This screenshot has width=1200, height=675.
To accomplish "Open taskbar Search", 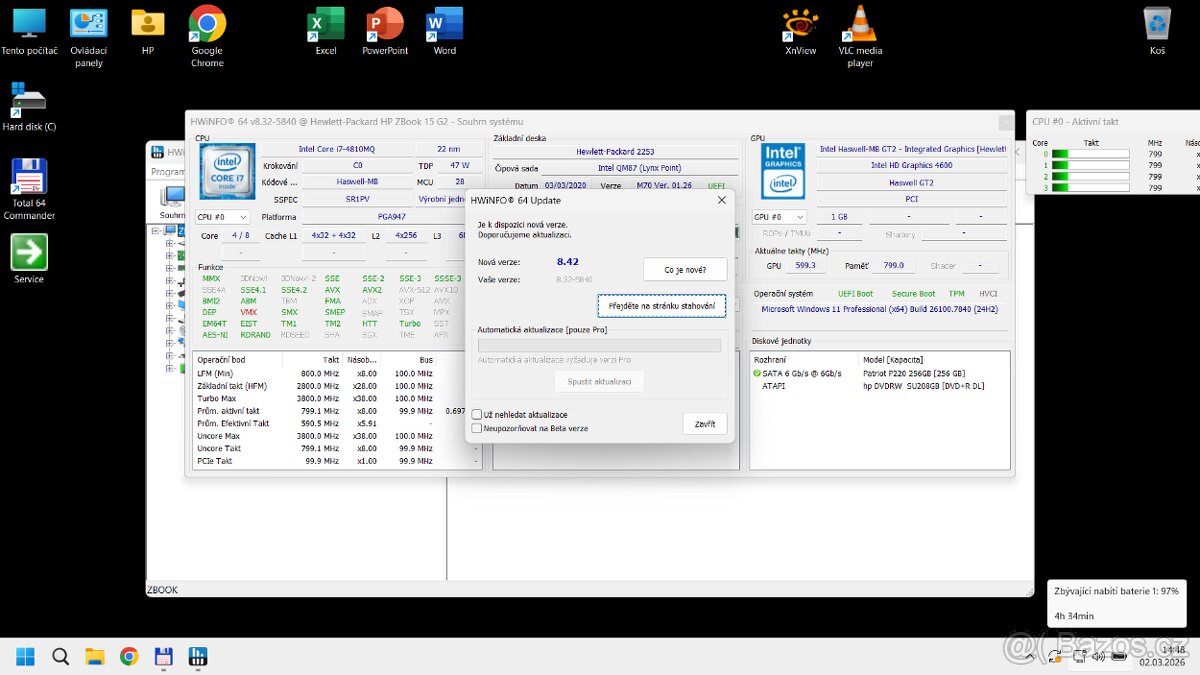I will (60, 657).
